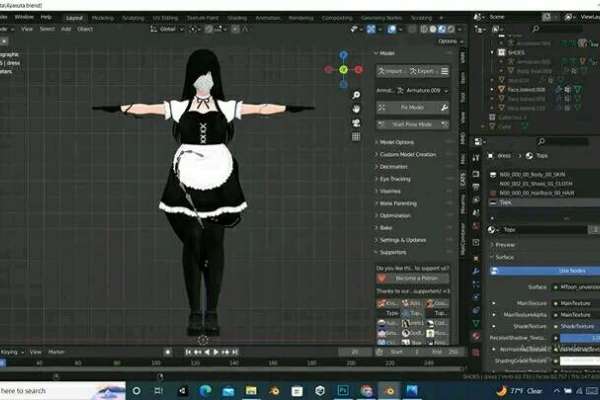Image resolution: width=600 pixels, height=400 pixels.
Task: Expand the Visemes section
Action: click(x=390, y=191)
